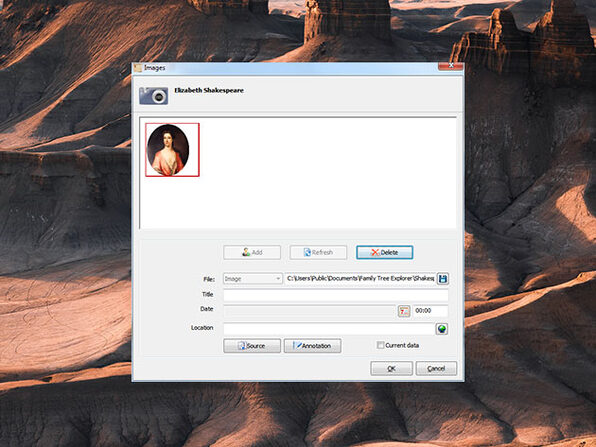
Task: Open the calendar date picker icon
Action: 404,311
